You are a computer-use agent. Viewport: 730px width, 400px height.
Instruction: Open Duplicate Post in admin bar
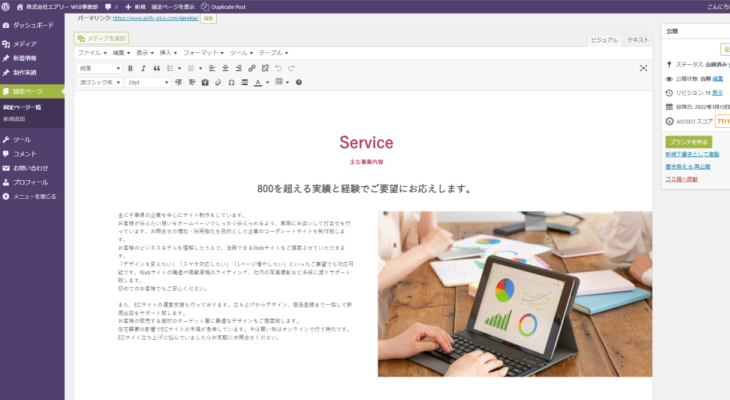pyautogui.click(x=223, y=7)
